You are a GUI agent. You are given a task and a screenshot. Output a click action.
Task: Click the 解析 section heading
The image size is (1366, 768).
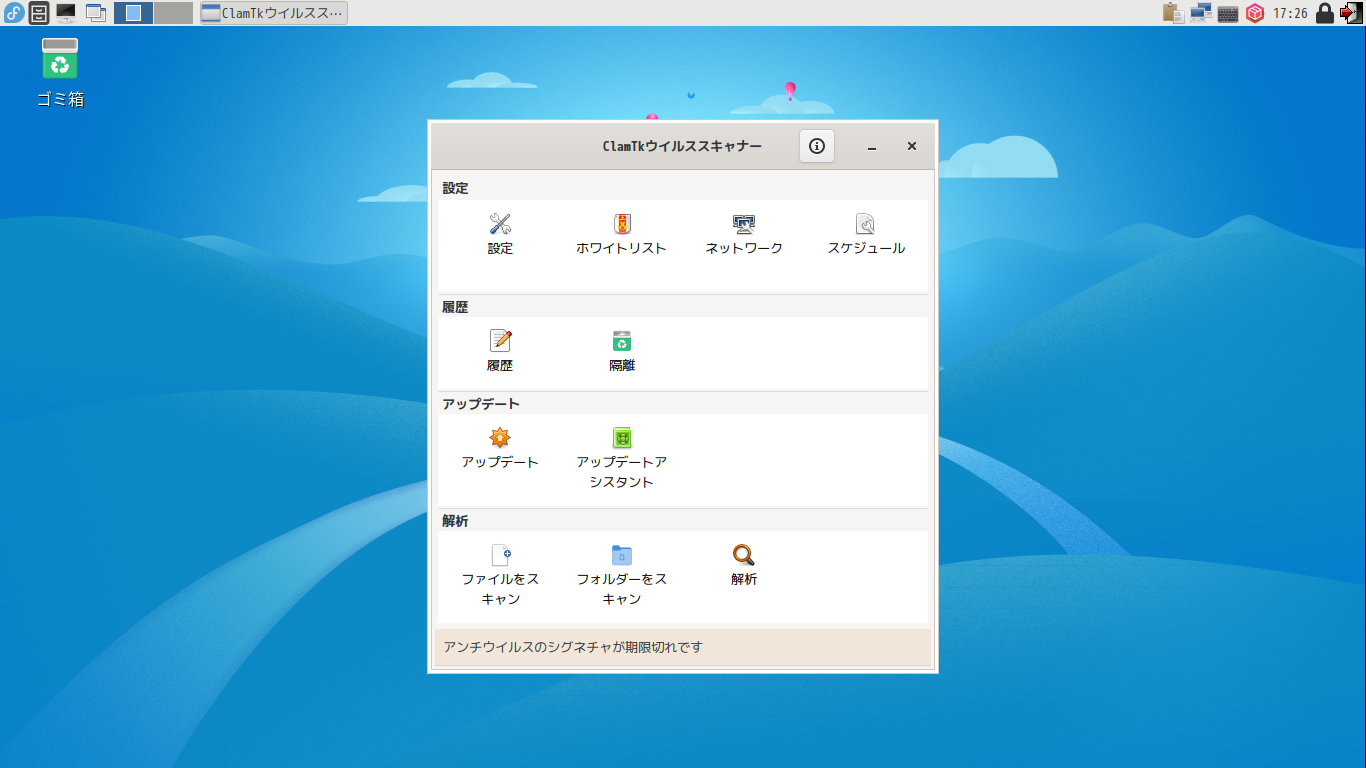[x=455, y=521]
